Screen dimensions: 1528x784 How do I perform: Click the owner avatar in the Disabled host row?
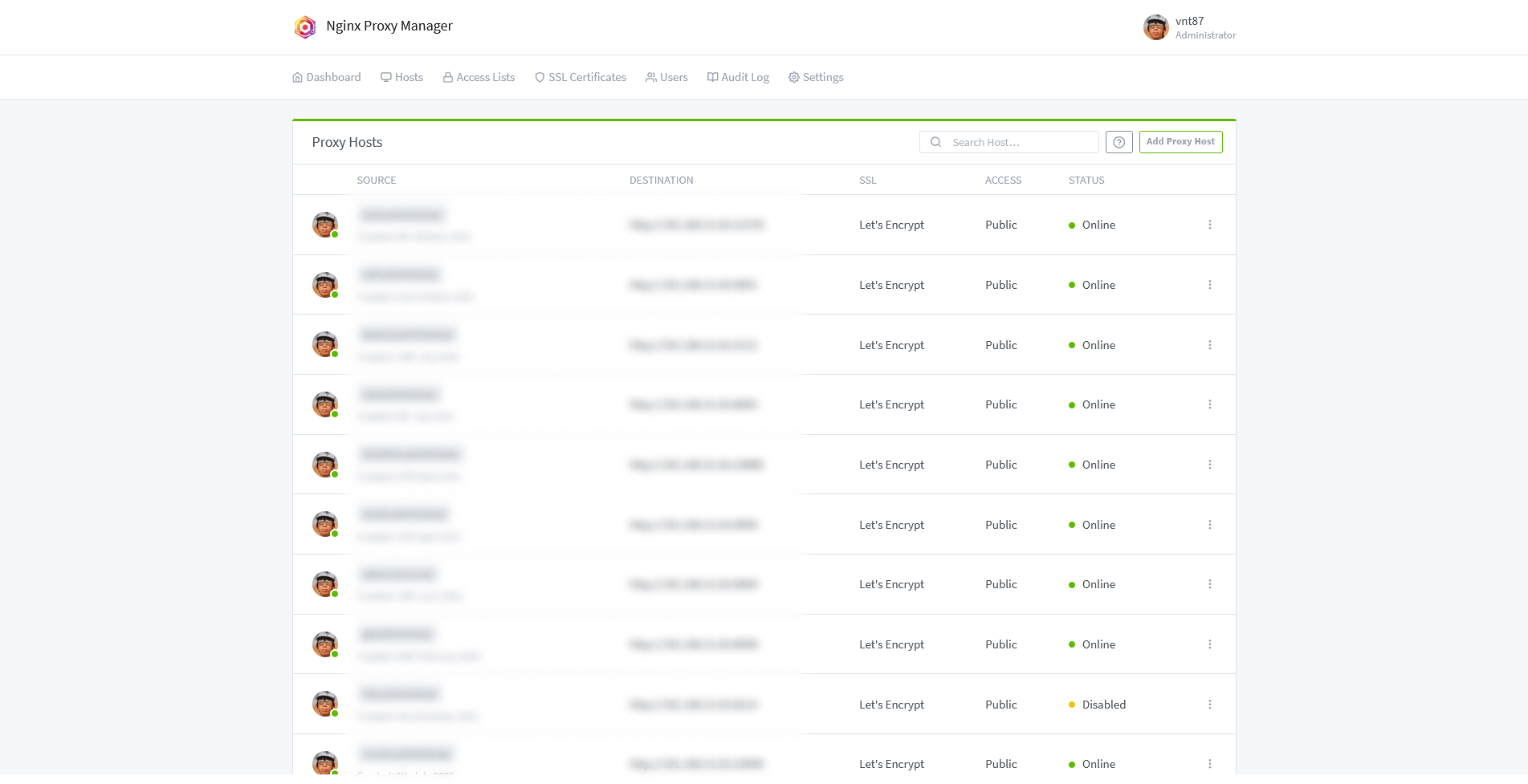point(325,705)
